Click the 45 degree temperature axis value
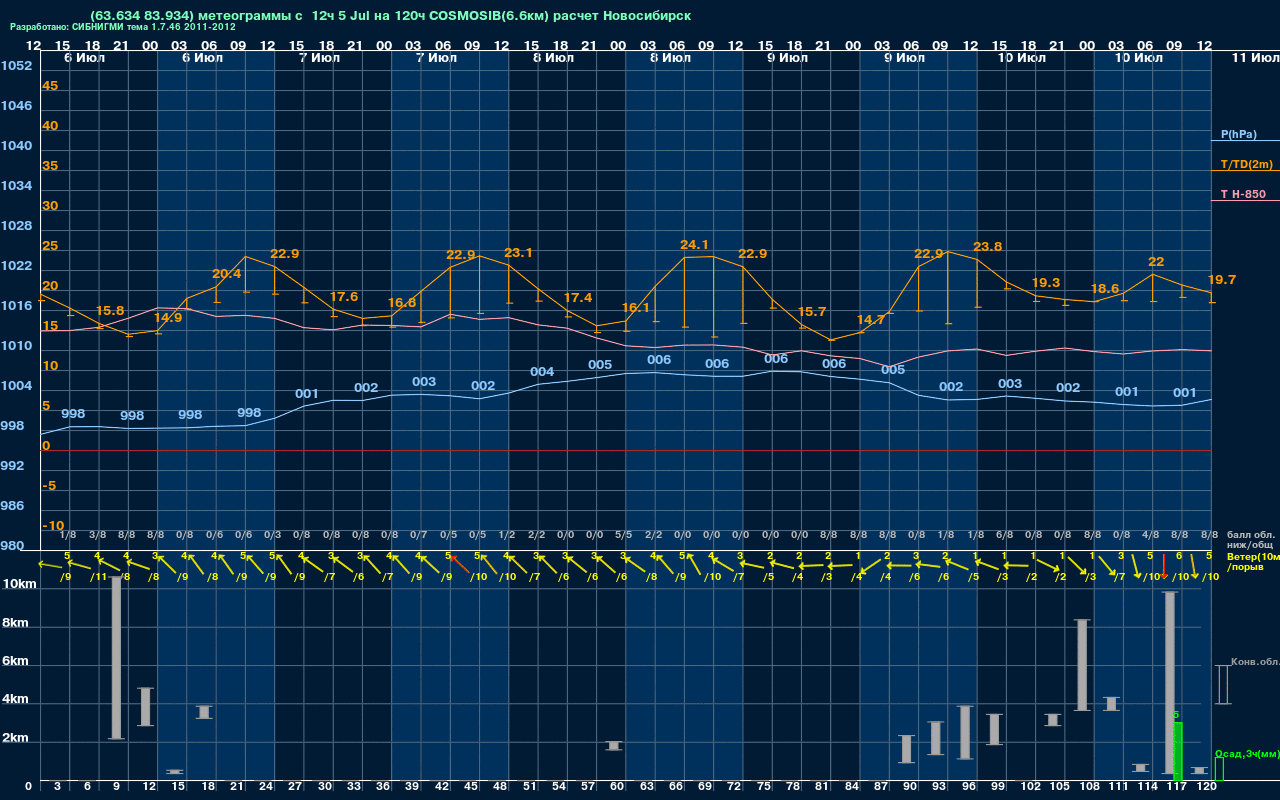1280x800 pixels. click(50, 86)
